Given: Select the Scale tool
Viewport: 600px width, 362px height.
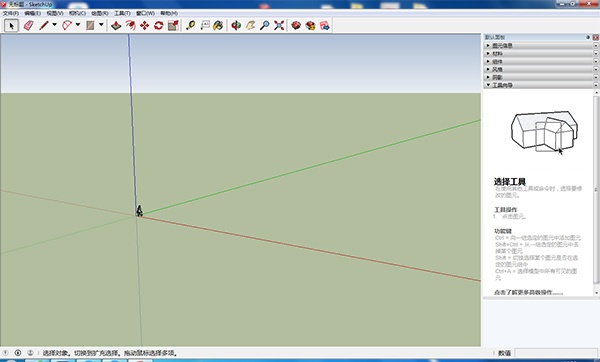Looking at the screenshot, I should coord(173,26).
